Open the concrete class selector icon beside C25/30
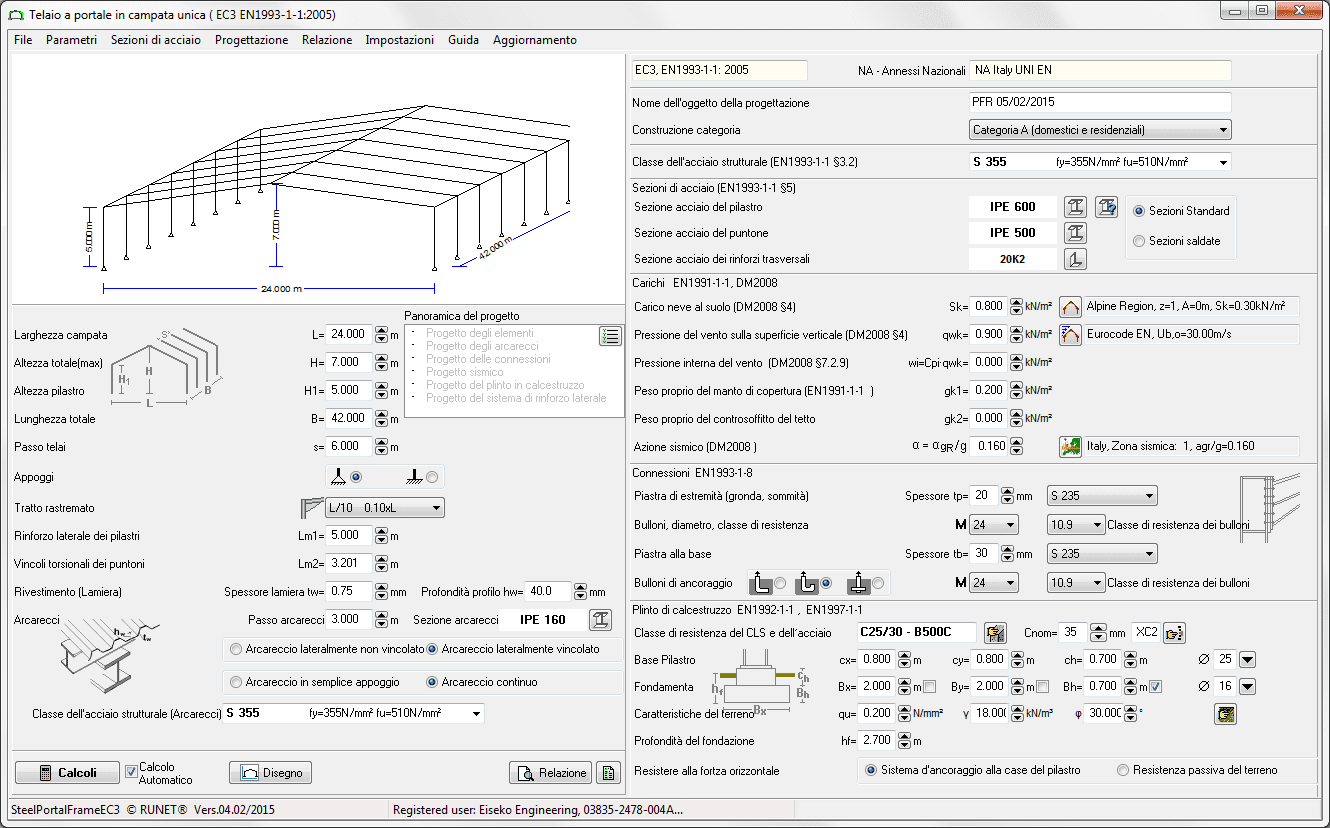This screenshot has height=828, width=1330. click(x=995, y=632)
